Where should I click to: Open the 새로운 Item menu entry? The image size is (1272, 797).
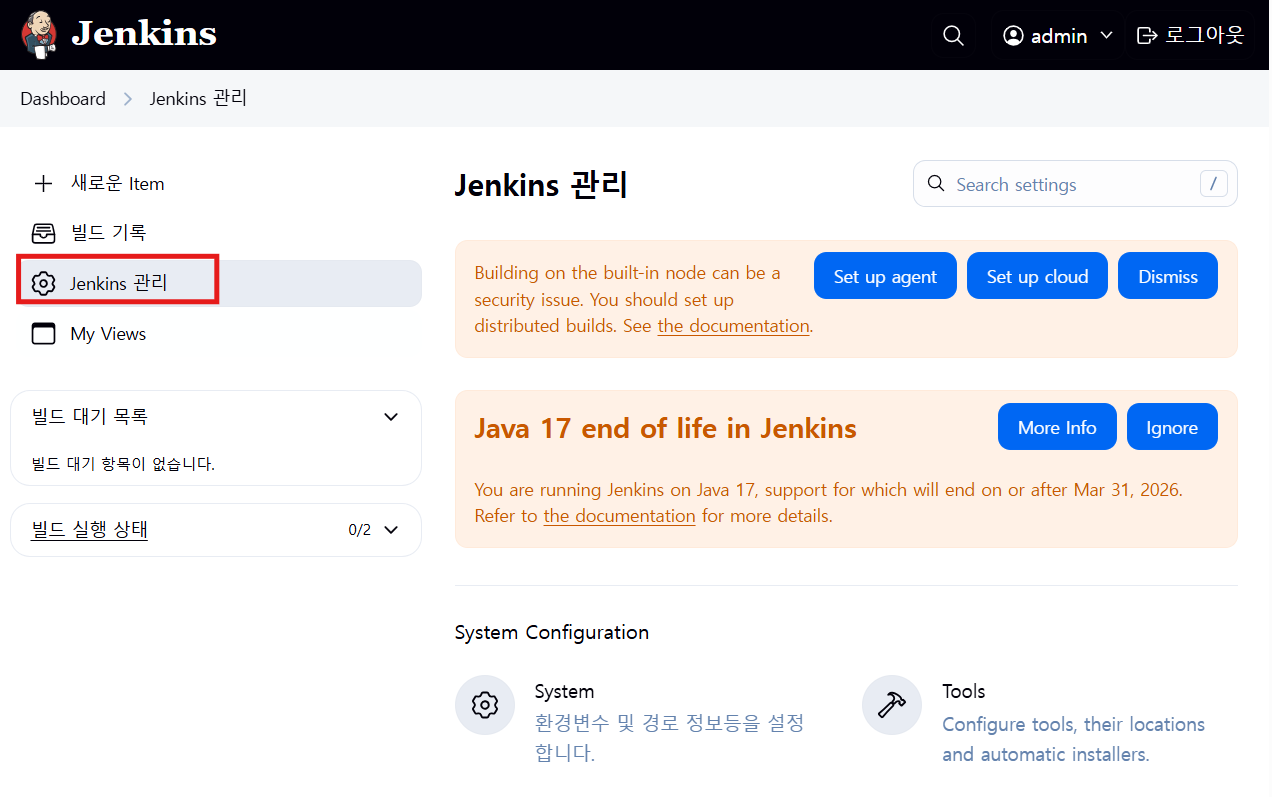coord(216,184)
